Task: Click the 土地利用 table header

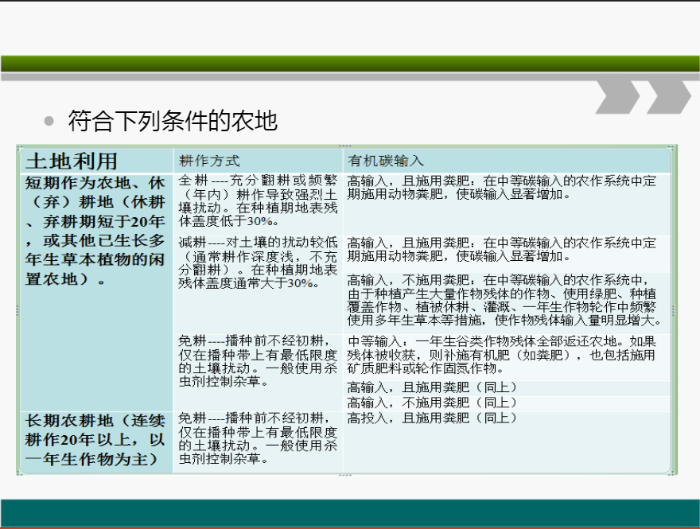Action: click(x=72, y=161)
